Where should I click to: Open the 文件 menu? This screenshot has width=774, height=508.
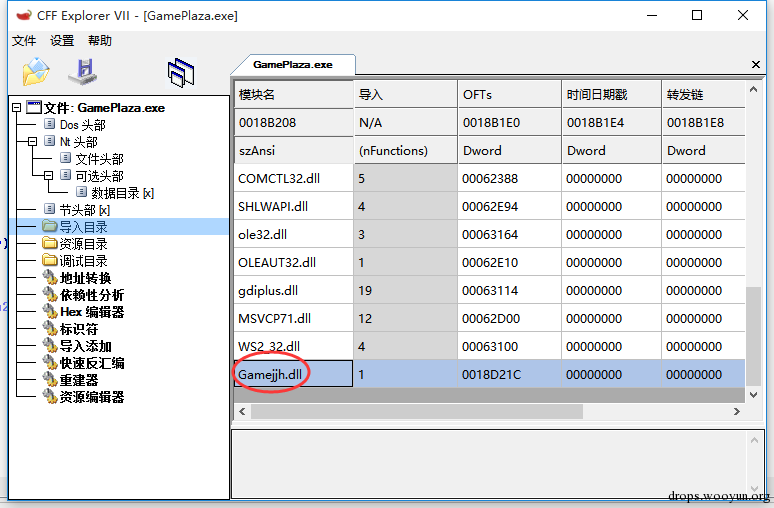24,40
